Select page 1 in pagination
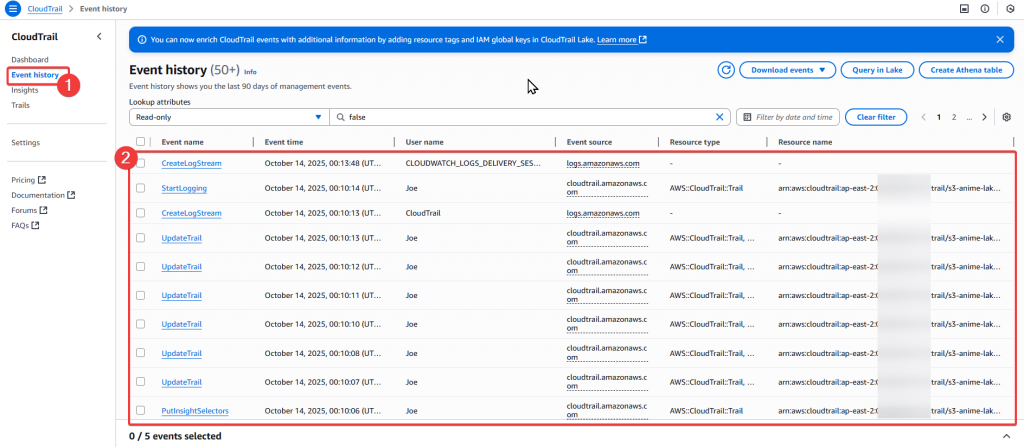 coord(939,117)
